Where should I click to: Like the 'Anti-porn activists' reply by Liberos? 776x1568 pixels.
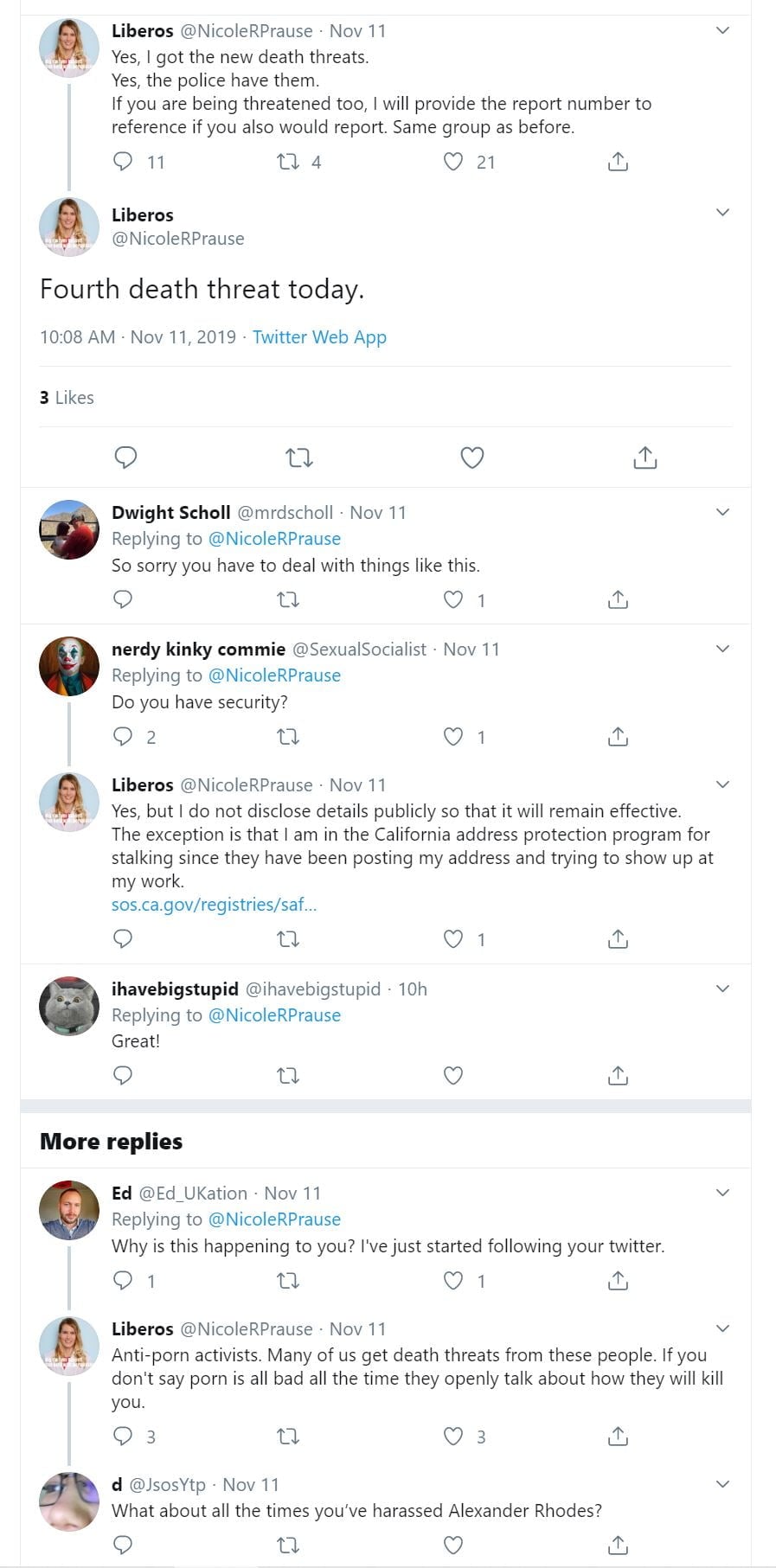coord(453,1437)
